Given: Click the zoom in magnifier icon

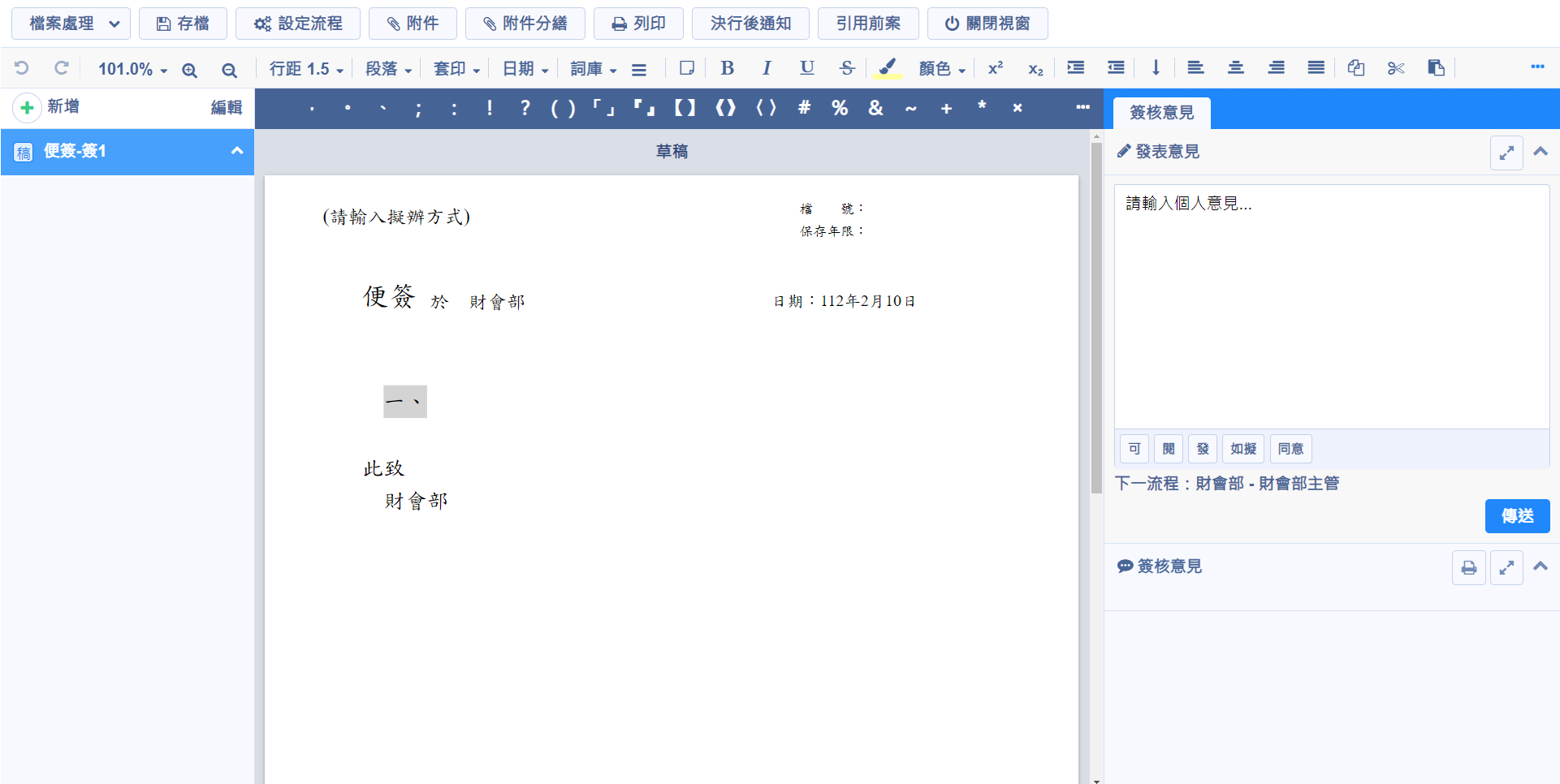Looking at the screenshot, I should click(x=189, y=70).
